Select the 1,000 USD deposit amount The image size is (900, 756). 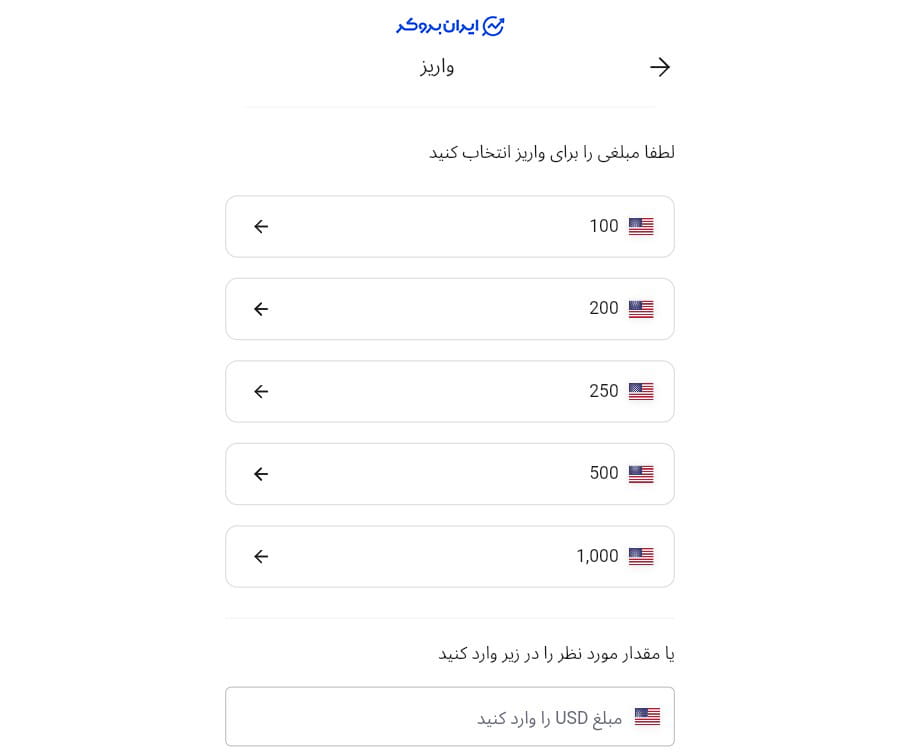[450, 556]
